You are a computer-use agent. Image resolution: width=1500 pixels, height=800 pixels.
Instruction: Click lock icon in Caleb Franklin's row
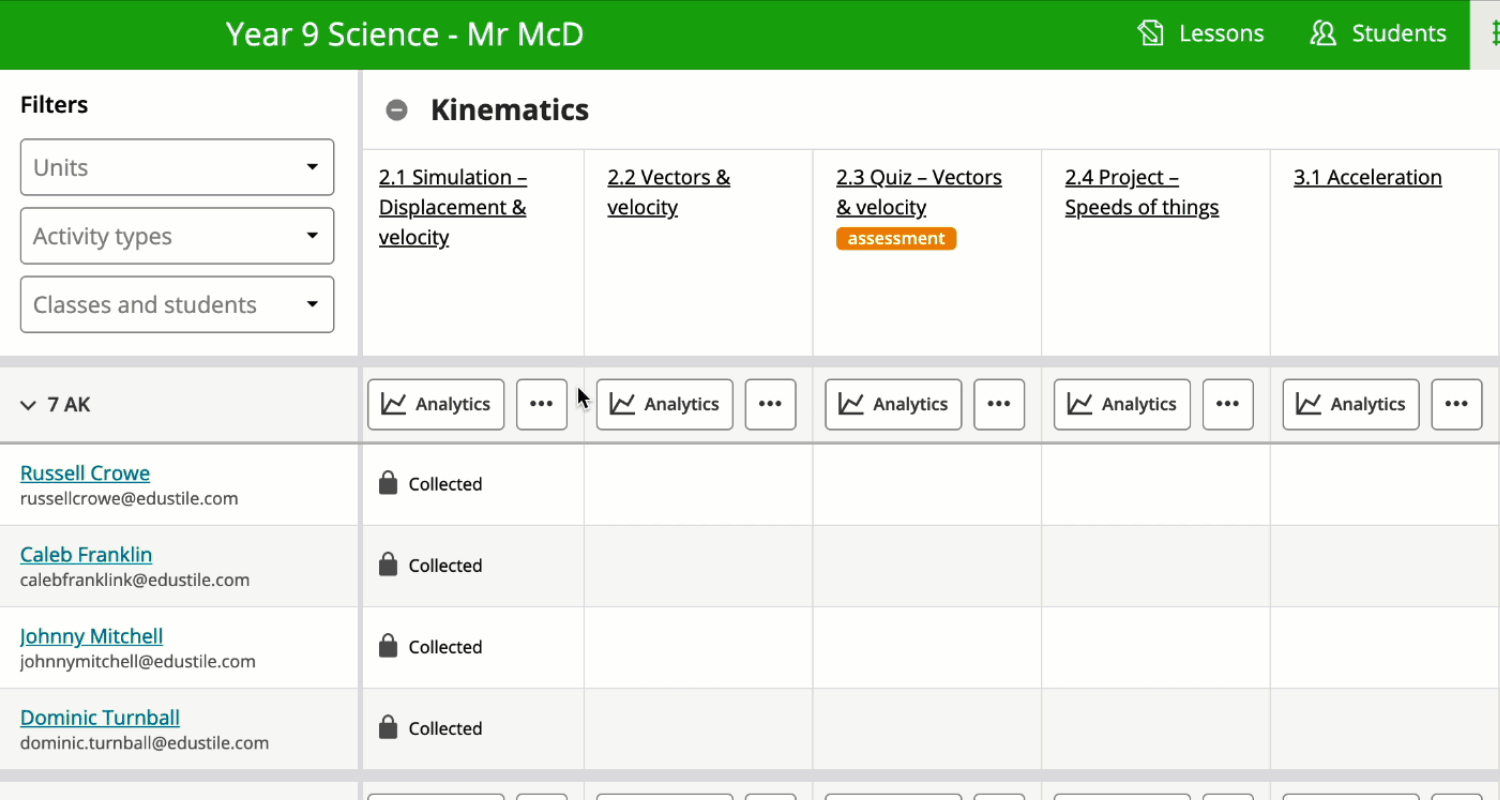coord(388,565)
